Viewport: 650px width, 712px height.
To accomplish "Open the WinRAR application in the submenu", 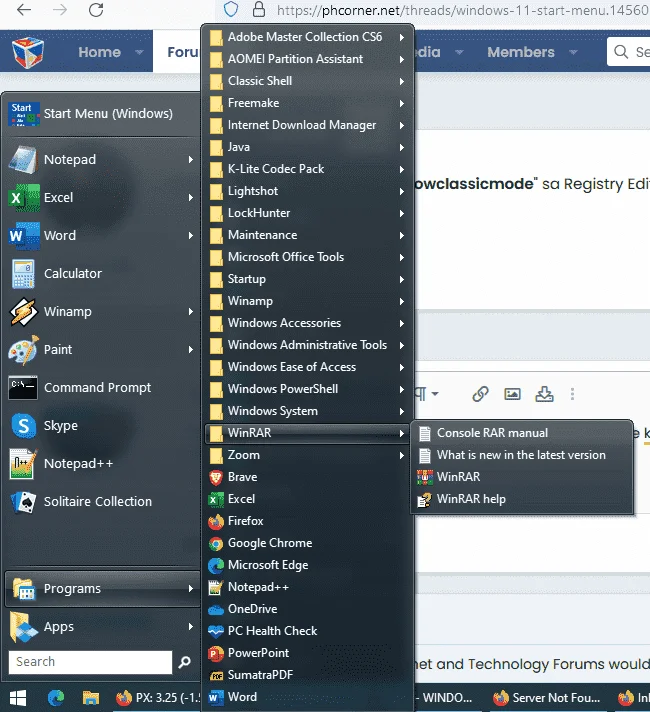I will pos(521,477).
